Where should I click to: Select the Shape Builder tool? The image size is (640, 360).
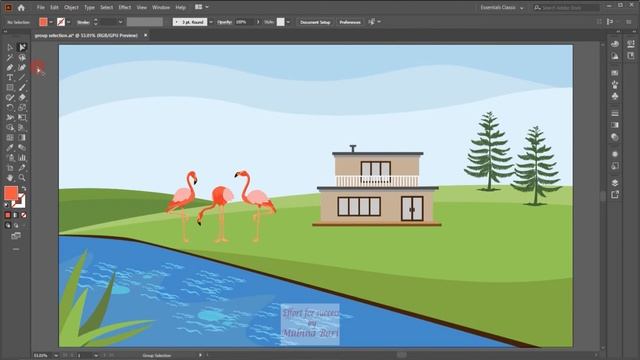[x=10, y=127]
